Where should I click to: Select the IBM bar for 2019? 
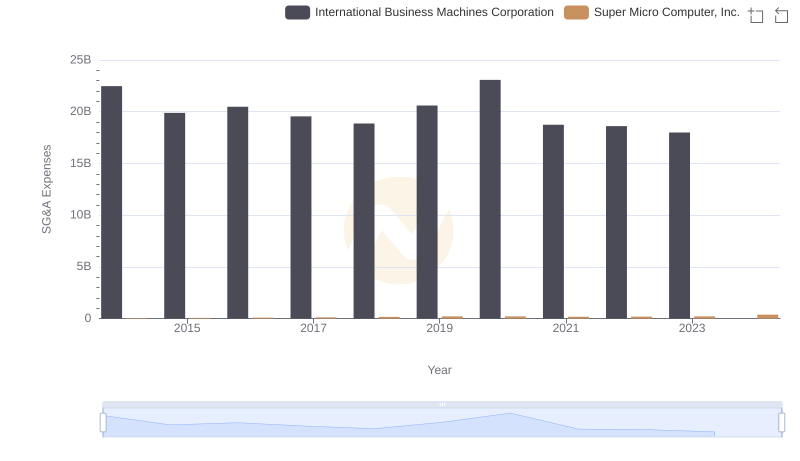click(x=427, y=212)
